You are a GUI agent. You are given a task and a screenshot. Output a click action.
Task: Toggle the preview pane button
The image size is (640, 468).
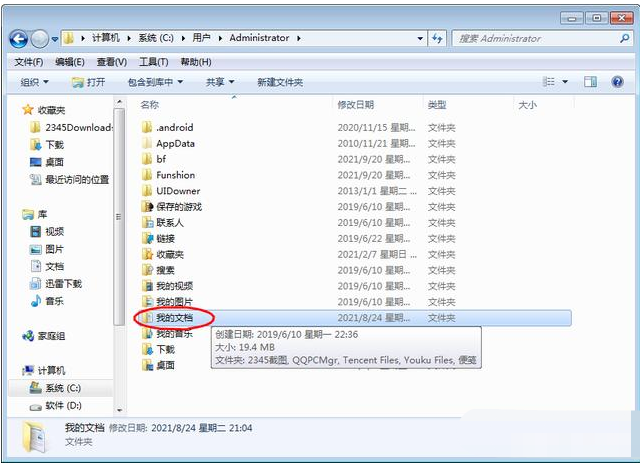pos(590,82)
